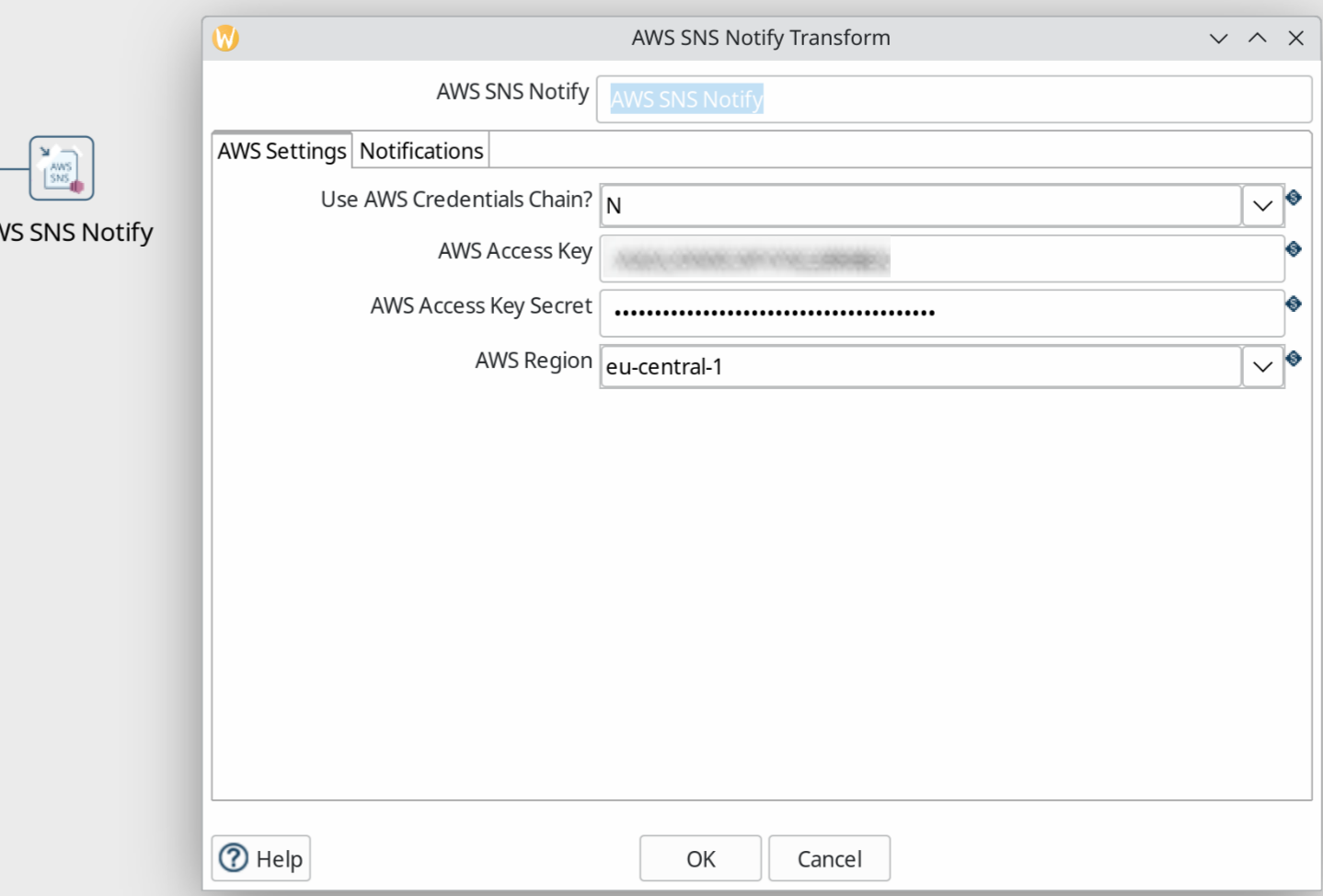This screenshot has width=1323, height=896.
Task: Click variable icon beside AWS Access Key Secret
Action: (x=1294, y=304)
